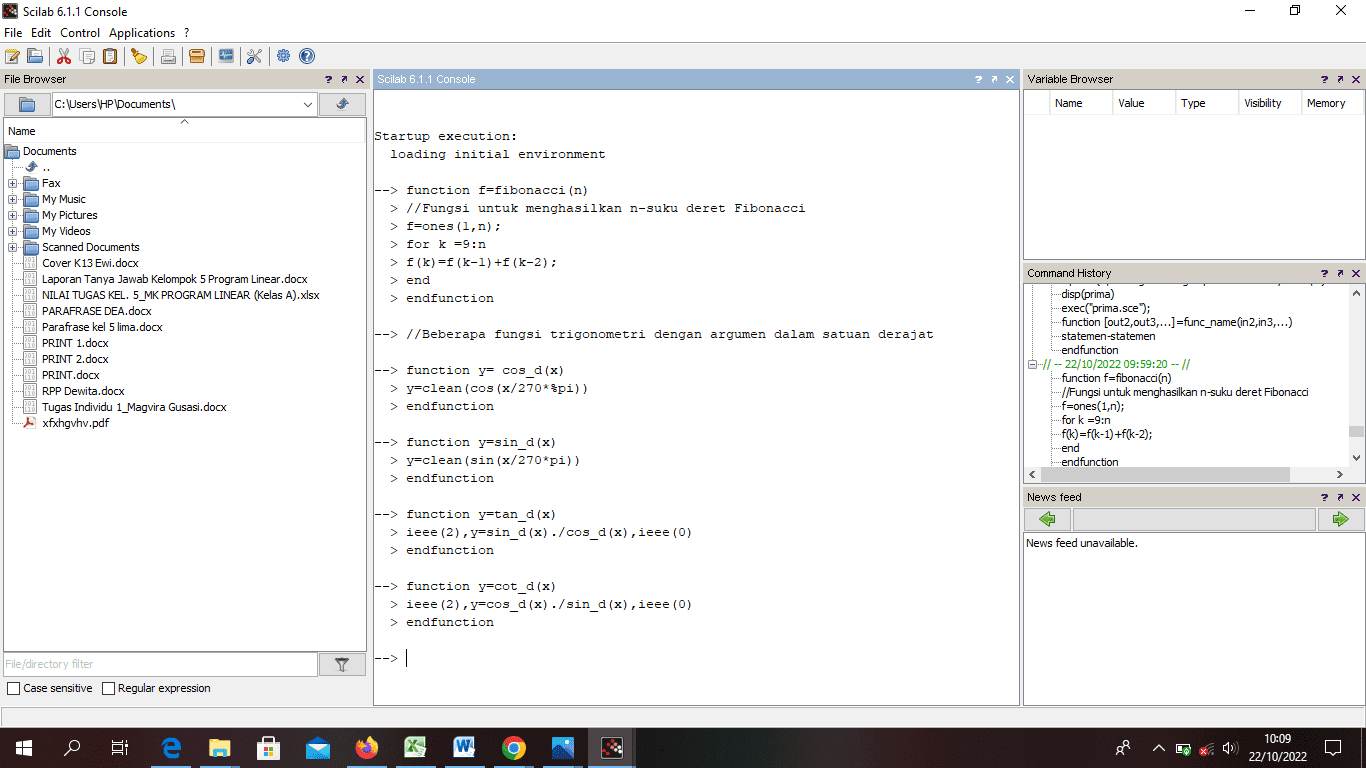Go to parent directory button

coord(342,104)
